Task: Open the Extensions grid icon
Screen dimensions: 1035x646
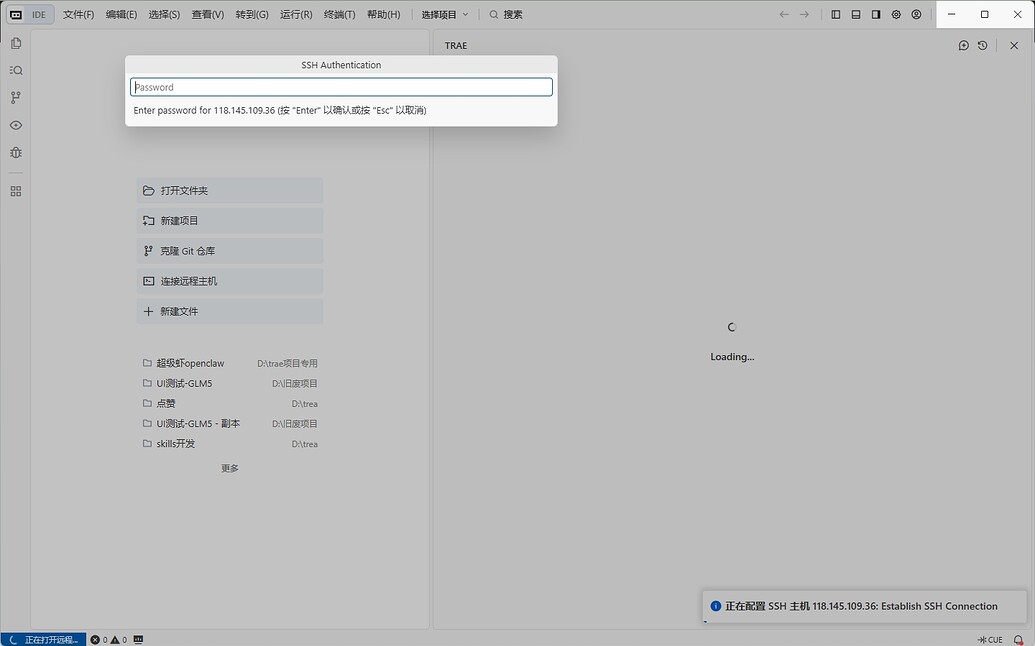Action: coord(16,191)
